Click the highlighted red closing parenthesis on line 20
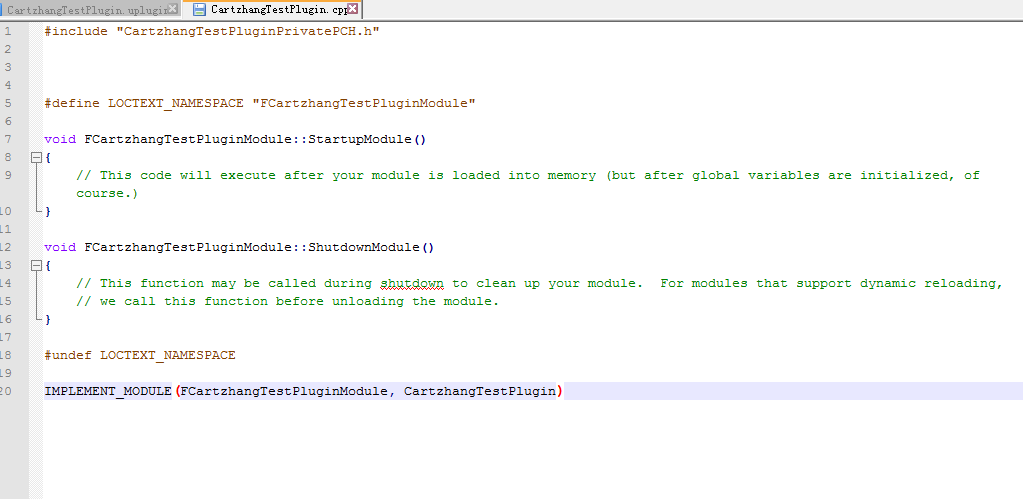The height and width of the screenshot is (499, 1023). [560, 391]
